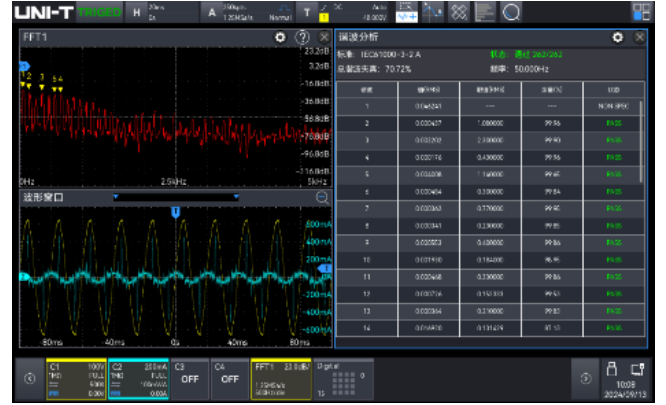Viewport: 666px width, 405px height.
Task: Open the top-right window layout icon
Action: click(641, 12)
